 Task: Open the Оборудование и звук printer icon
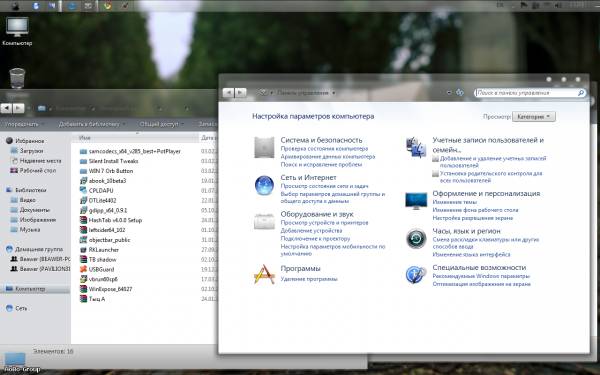click(264, 221)
